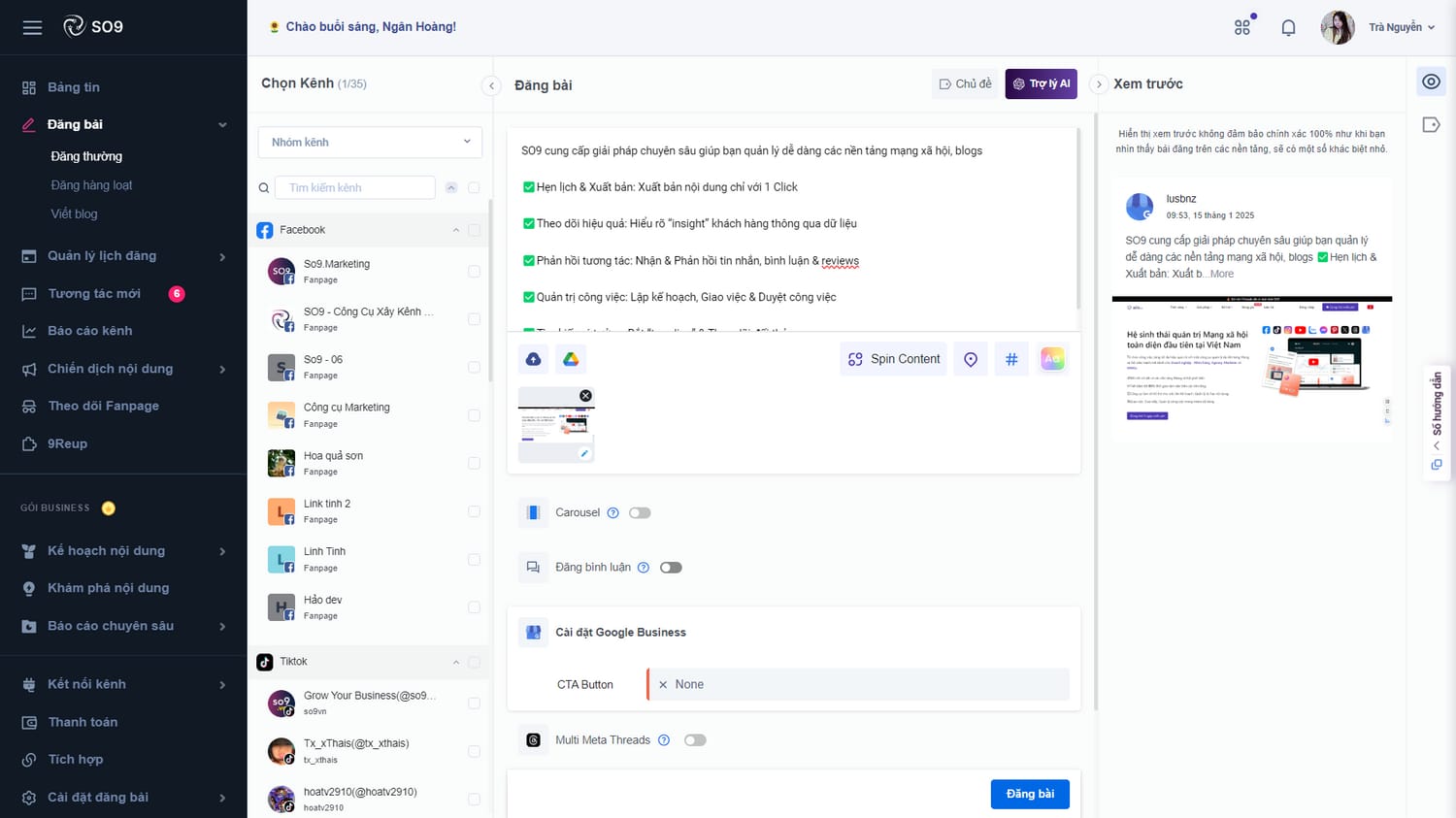Open Đăng hàng loạt
The image size is (1456, 818).
point(91,185)
